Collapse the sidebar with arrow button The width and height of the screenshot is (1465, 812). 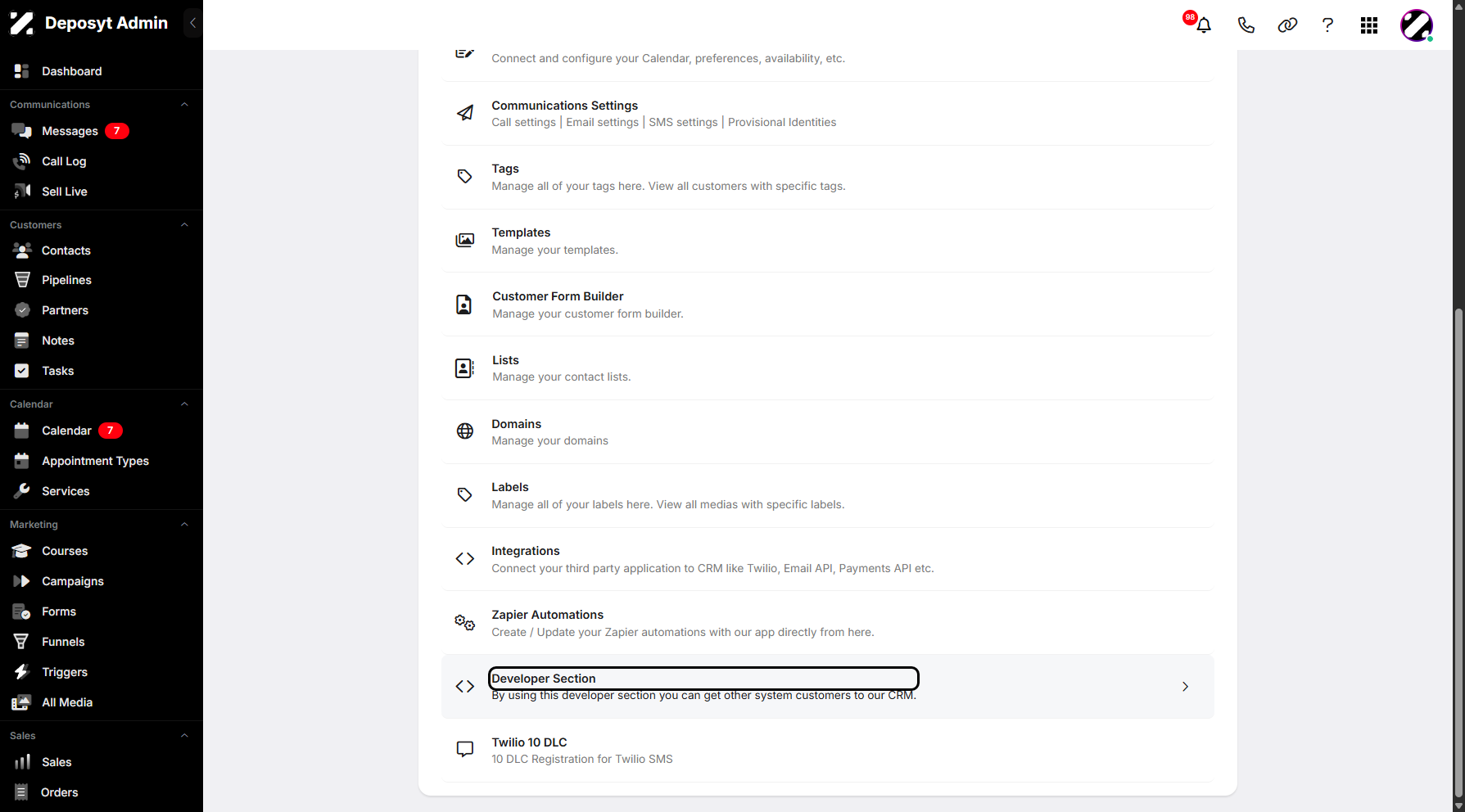[x=192, y=23]
